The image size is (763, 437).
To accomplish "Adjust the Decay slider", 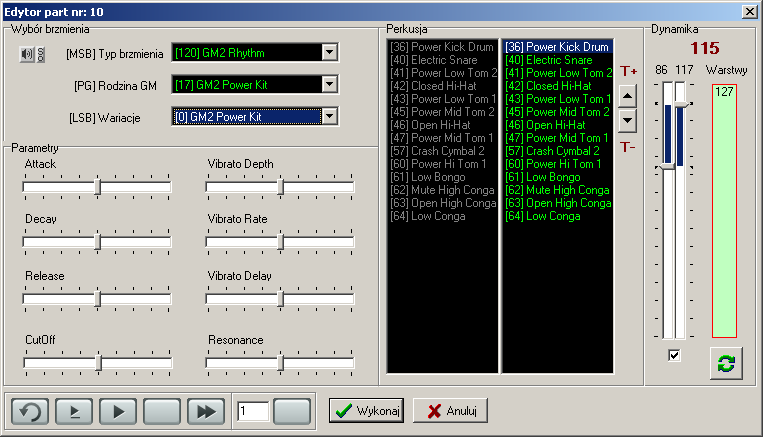I will (x=97, y=242).
